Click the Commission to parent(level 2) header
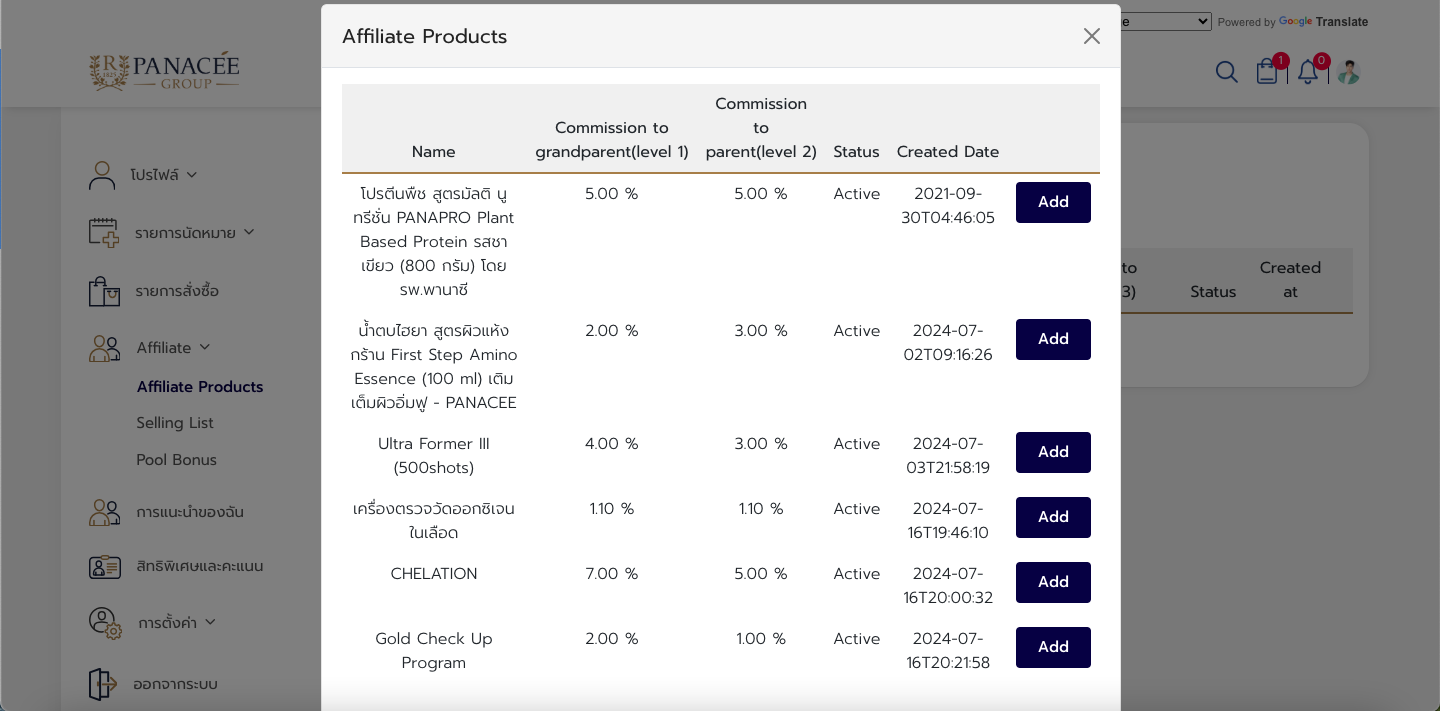 point(761,128)
